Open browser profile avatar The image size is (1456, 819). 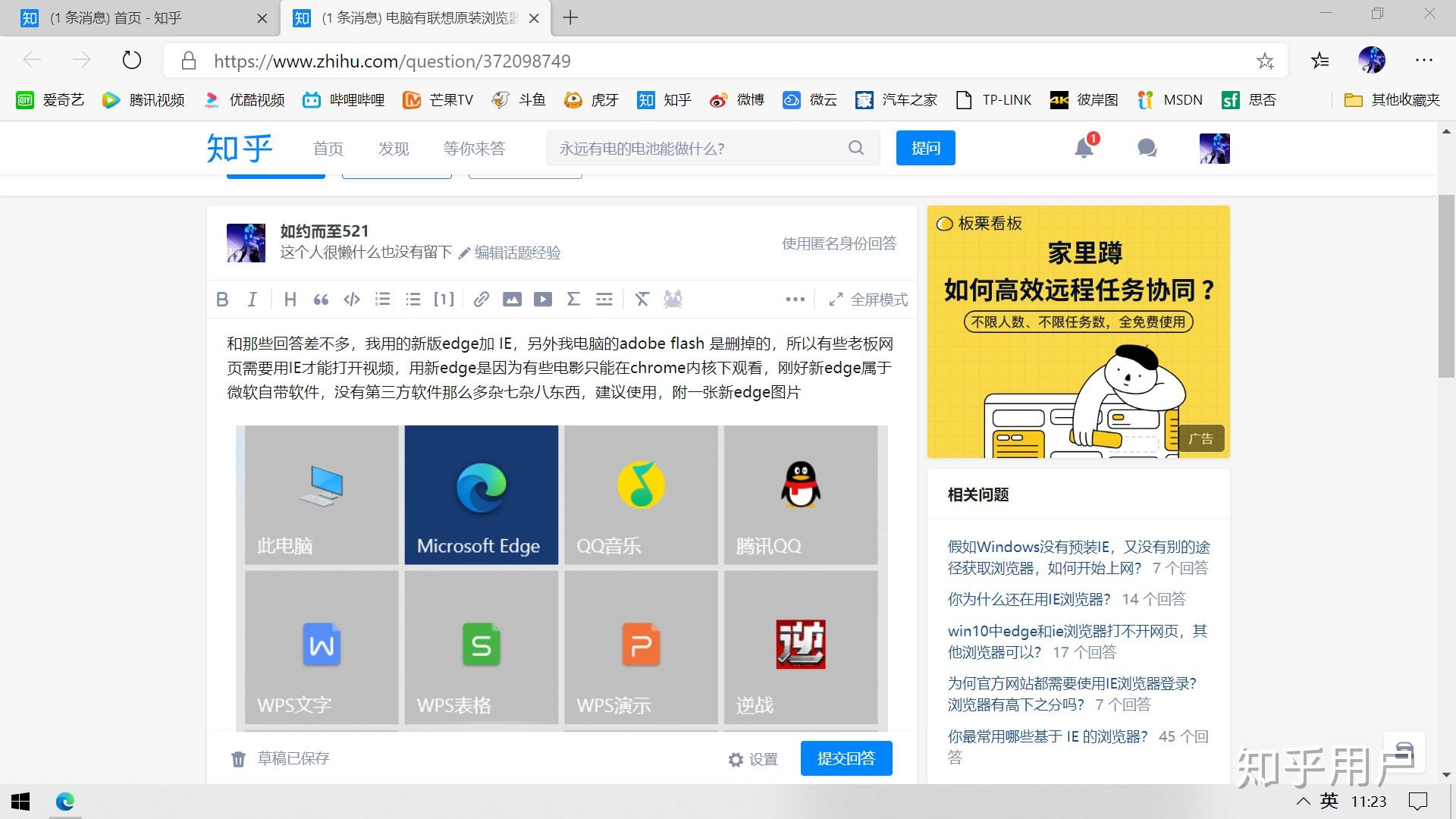[x=1371, y=60]
